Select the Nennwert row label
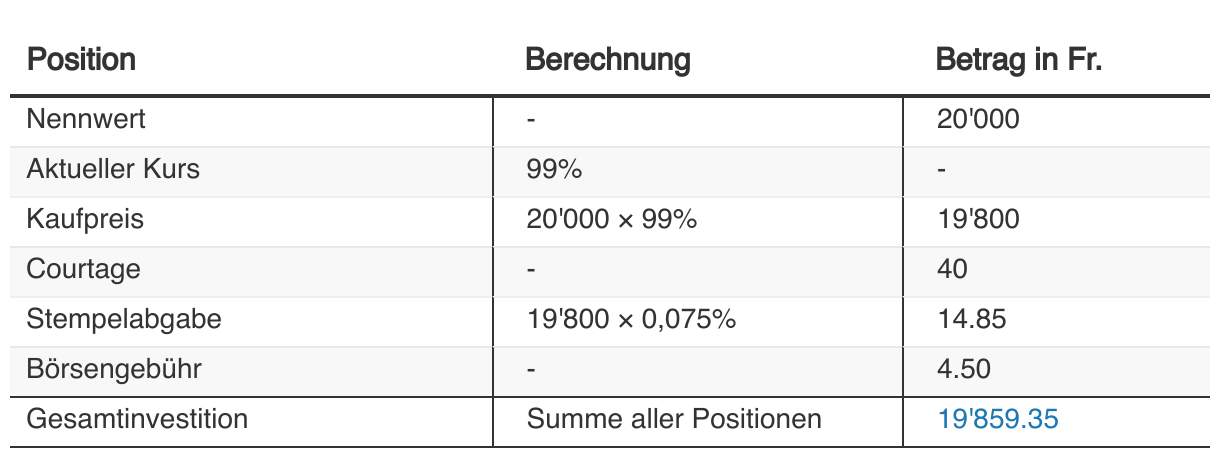The width and height of the screenshot is (1220, 458). point(86,119)
